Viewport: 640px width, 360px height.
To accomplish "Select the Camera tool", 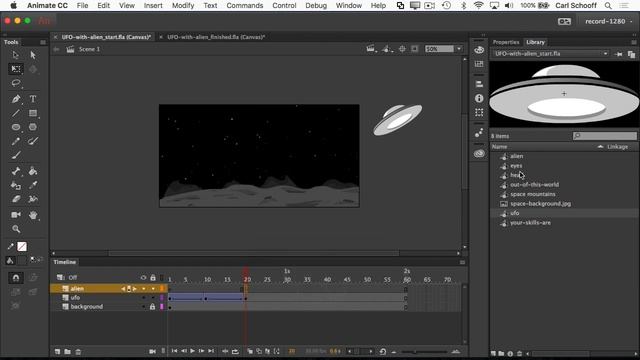I will click(x=16, y=215).
